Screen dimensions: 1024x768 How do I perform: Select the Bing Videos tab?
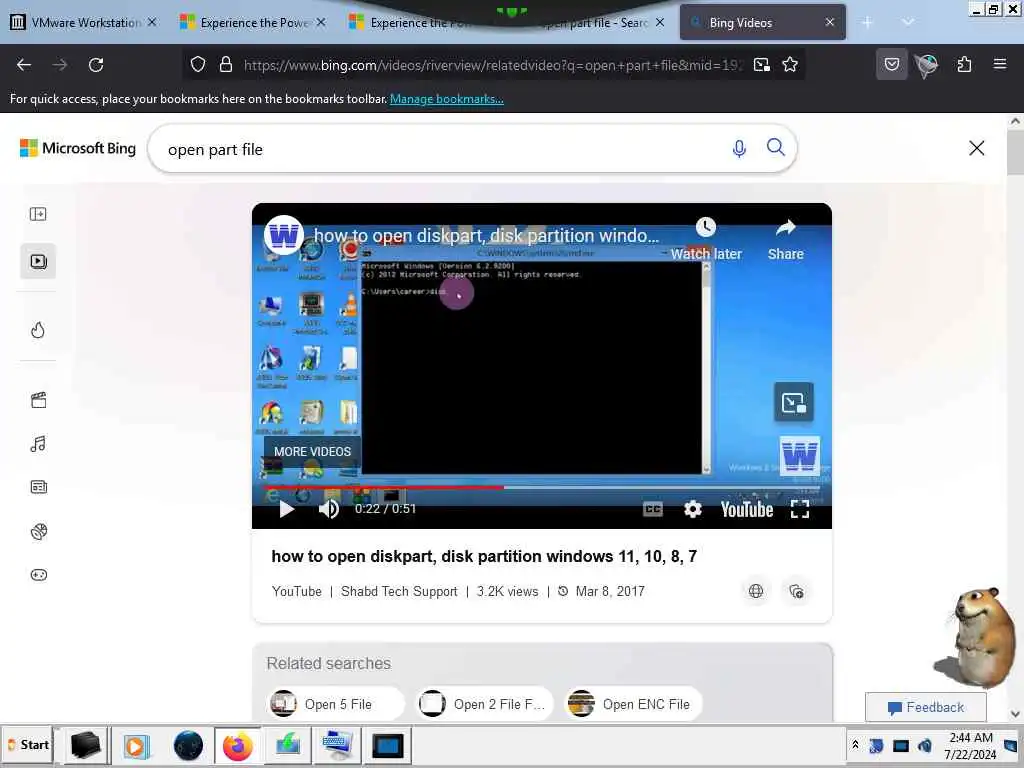(762, 22)
